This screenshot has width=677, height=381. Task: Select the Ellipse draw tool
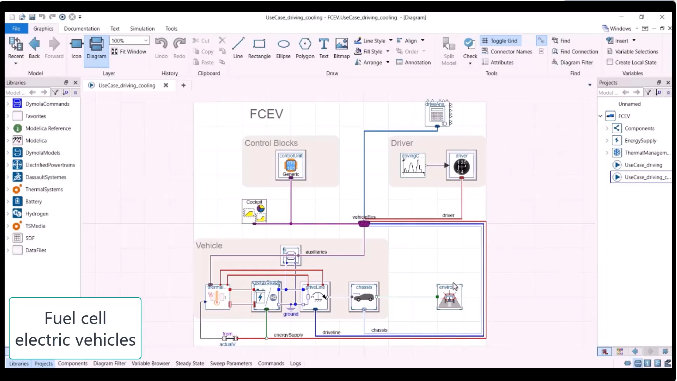pos(283,48)
